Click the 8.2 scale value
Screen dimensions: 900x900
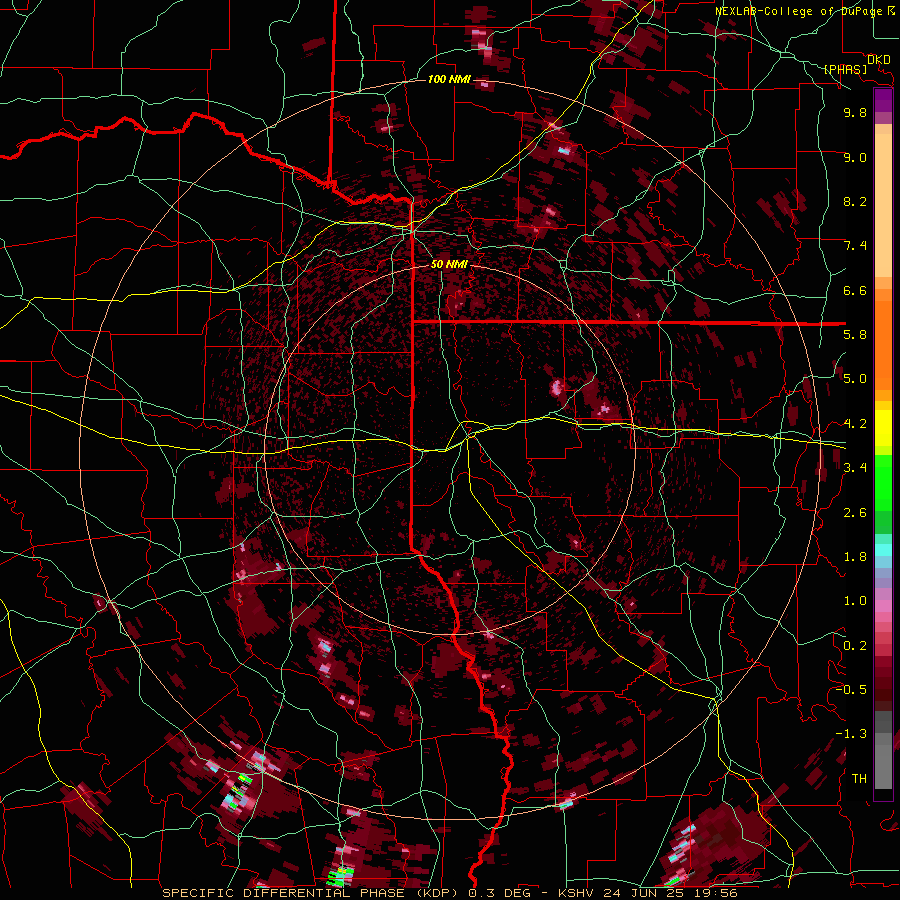(855, 201)
